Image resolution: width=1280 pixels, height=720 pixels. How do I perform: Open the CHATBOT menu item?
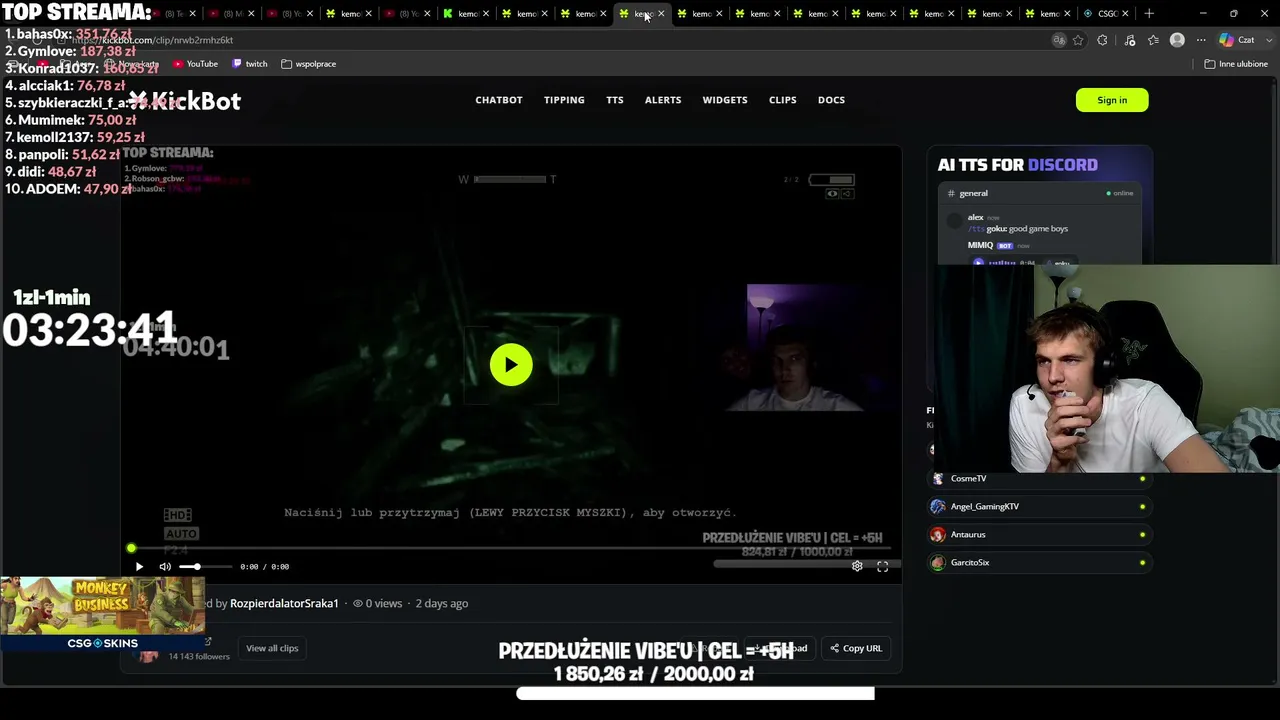499,100
